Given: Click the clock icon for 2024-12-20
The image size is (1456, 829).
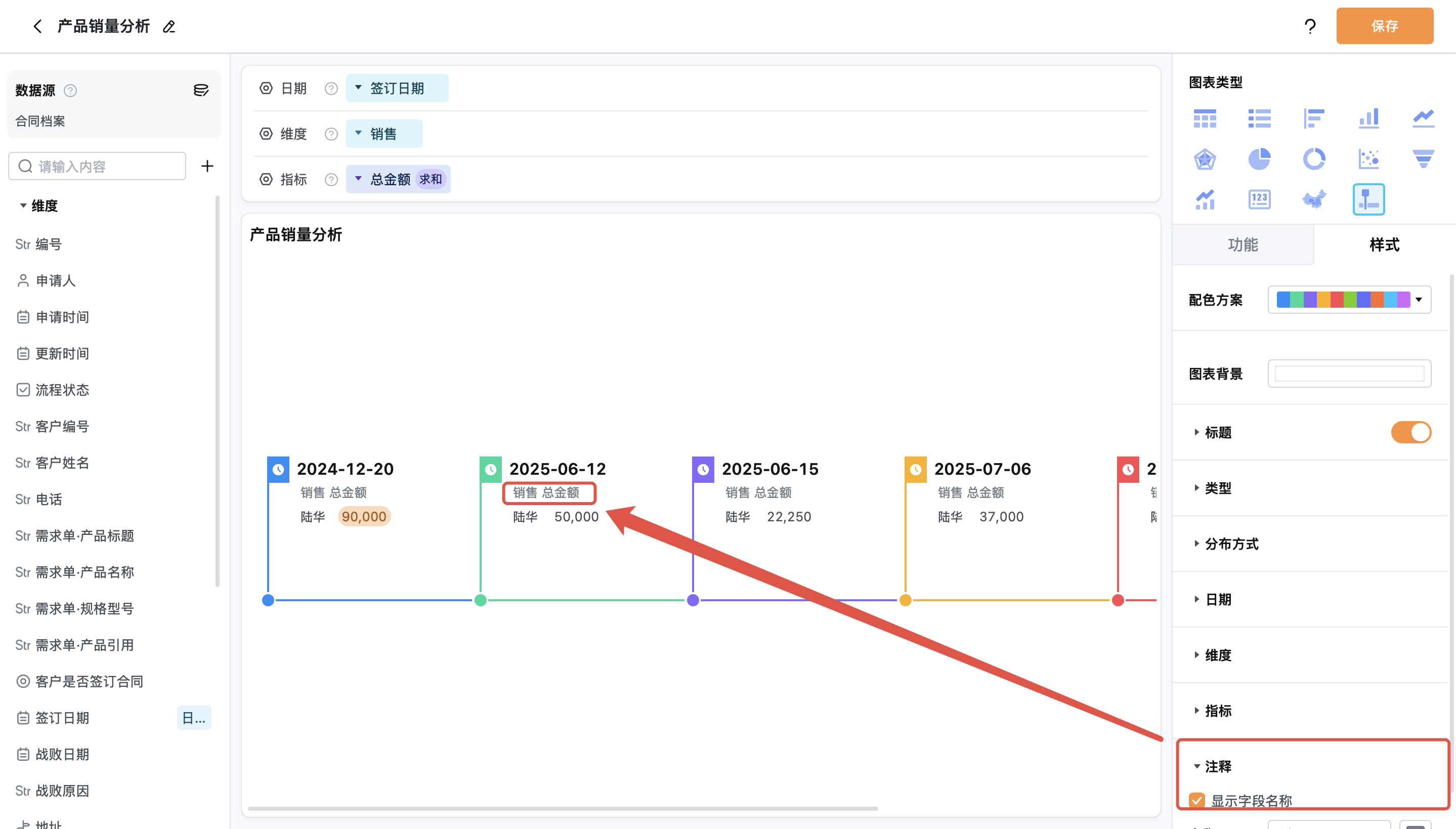Looking at the screenshot, I should 278,469.
